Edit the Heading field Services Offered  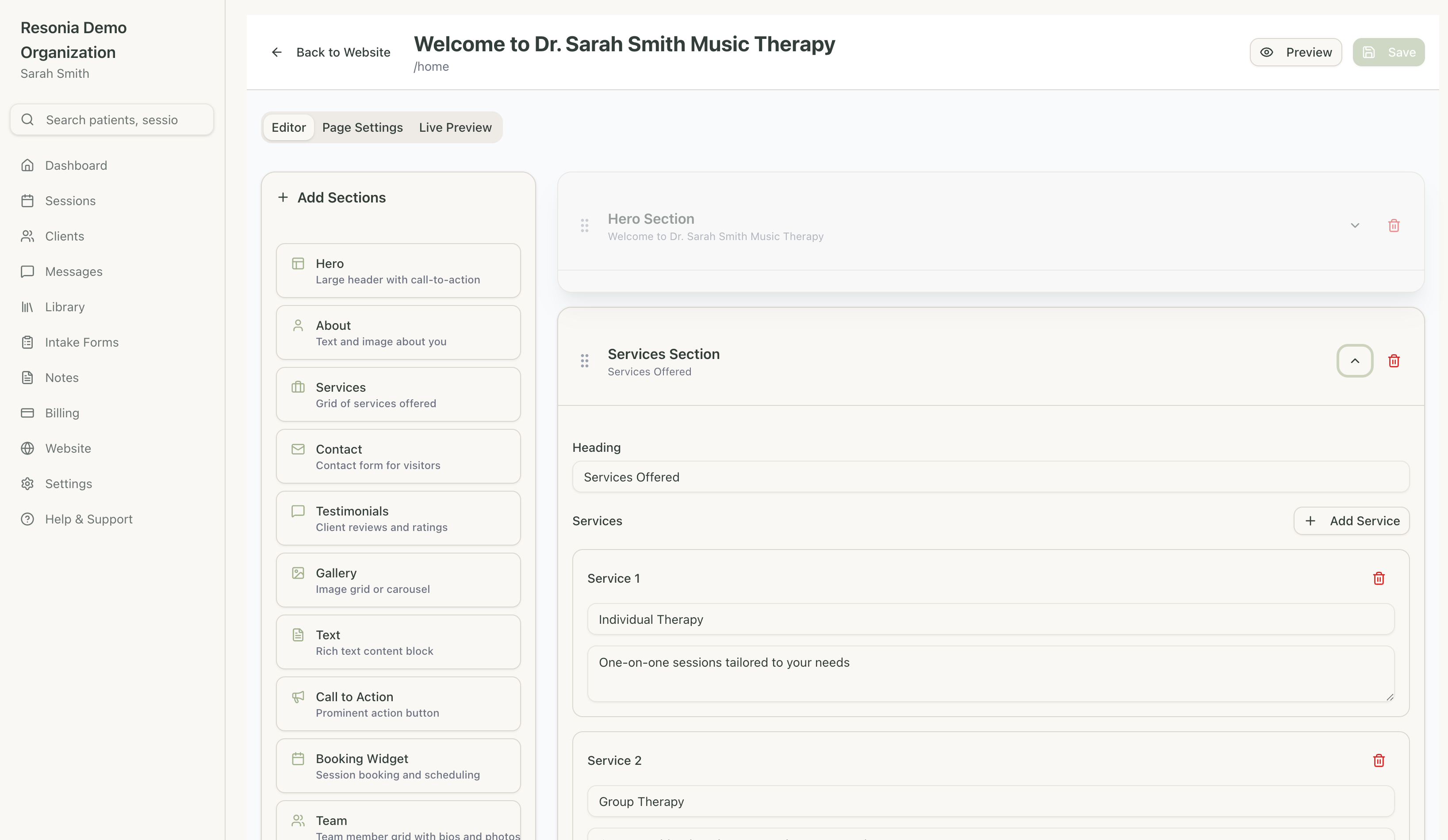click(991, 477)
